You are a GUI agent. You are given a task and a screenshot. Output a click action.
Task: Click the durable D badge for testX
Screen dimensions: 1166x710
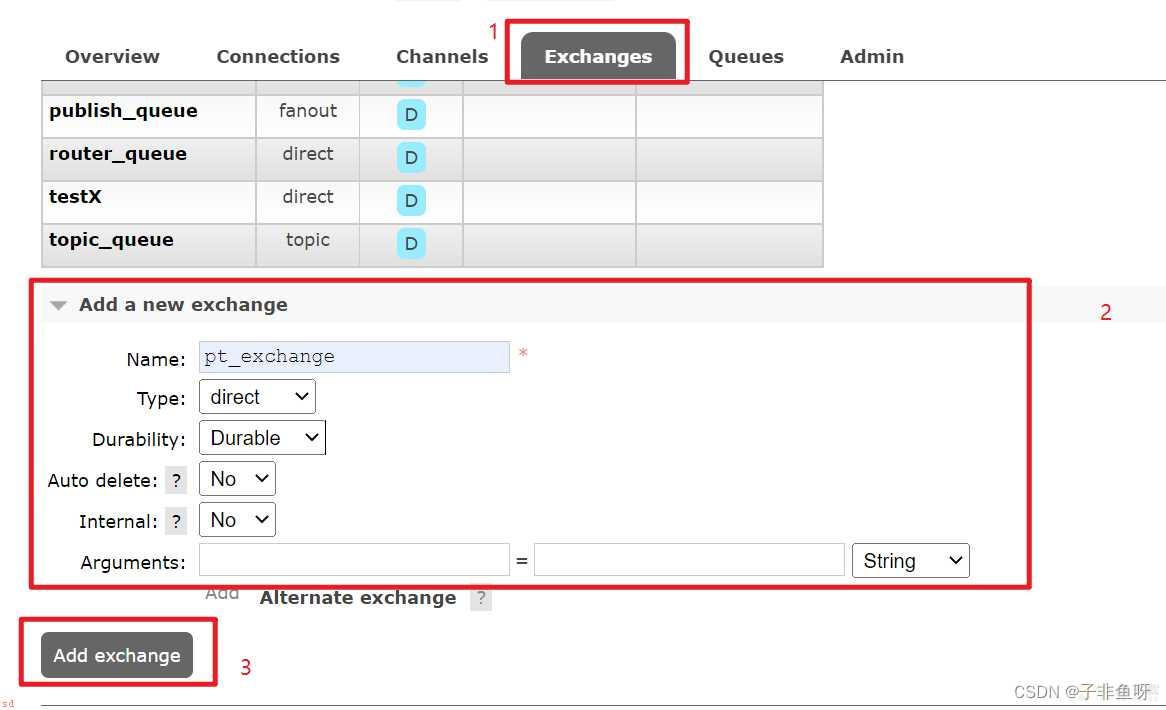point(411,201)
